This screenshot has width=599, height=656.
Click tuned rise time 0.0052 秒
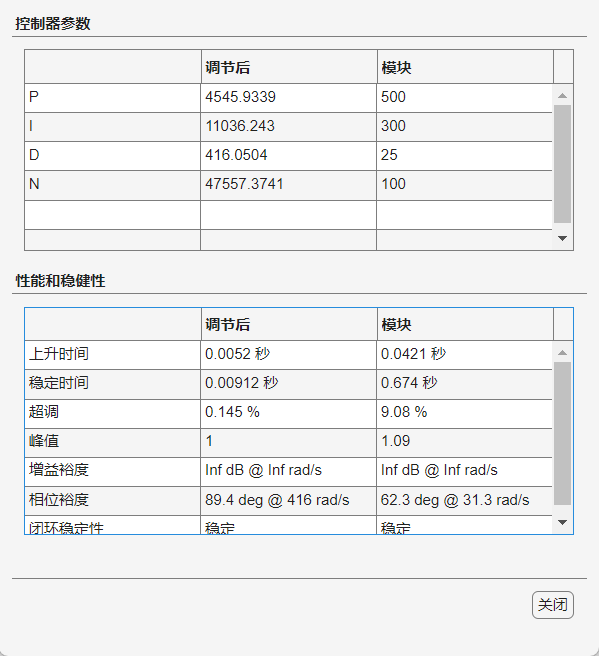tap(238, 354)
